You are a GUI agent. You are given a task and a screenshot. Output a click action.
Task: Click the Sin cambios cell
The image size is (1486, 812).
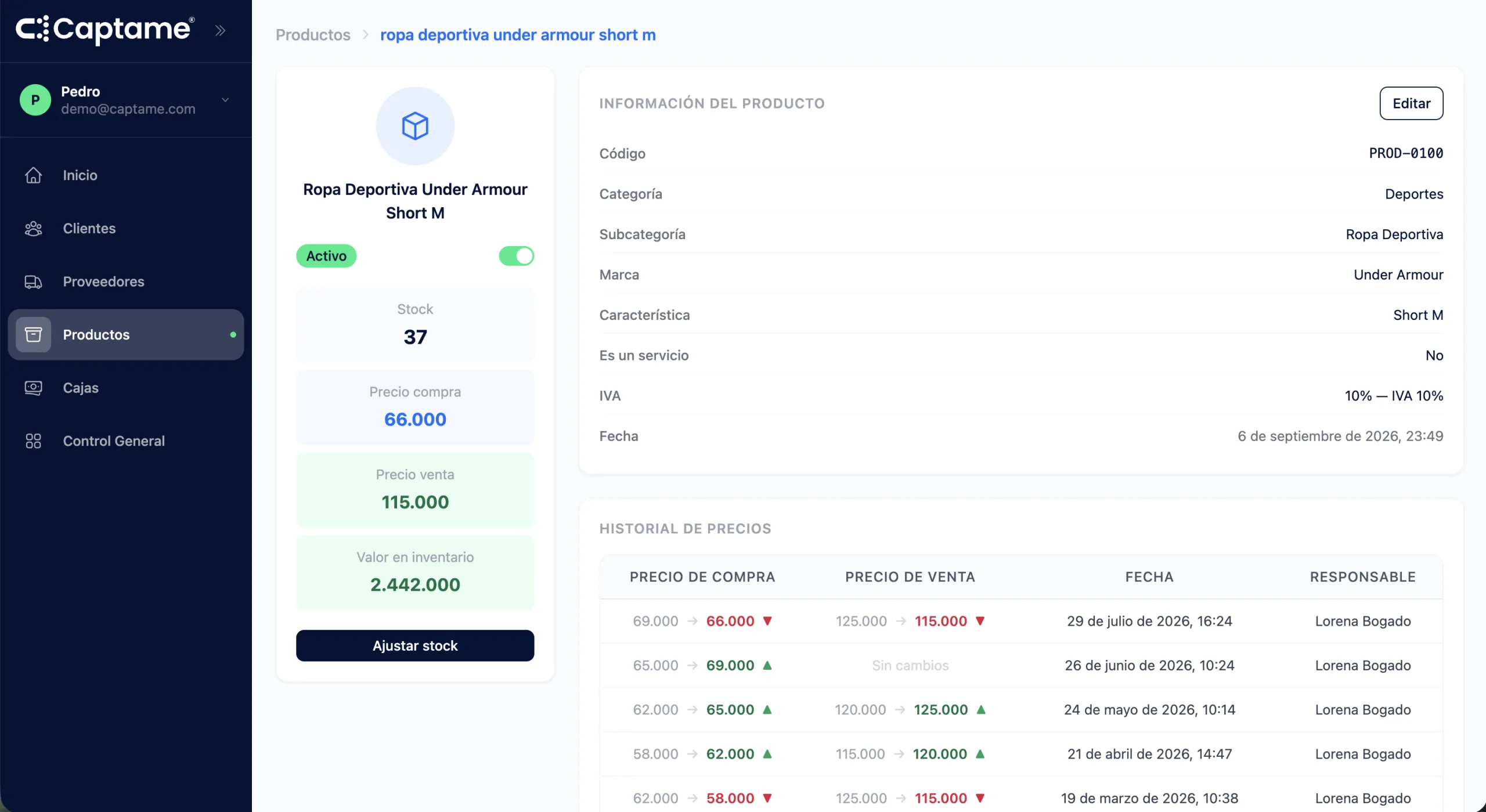[x=910, y=665]
